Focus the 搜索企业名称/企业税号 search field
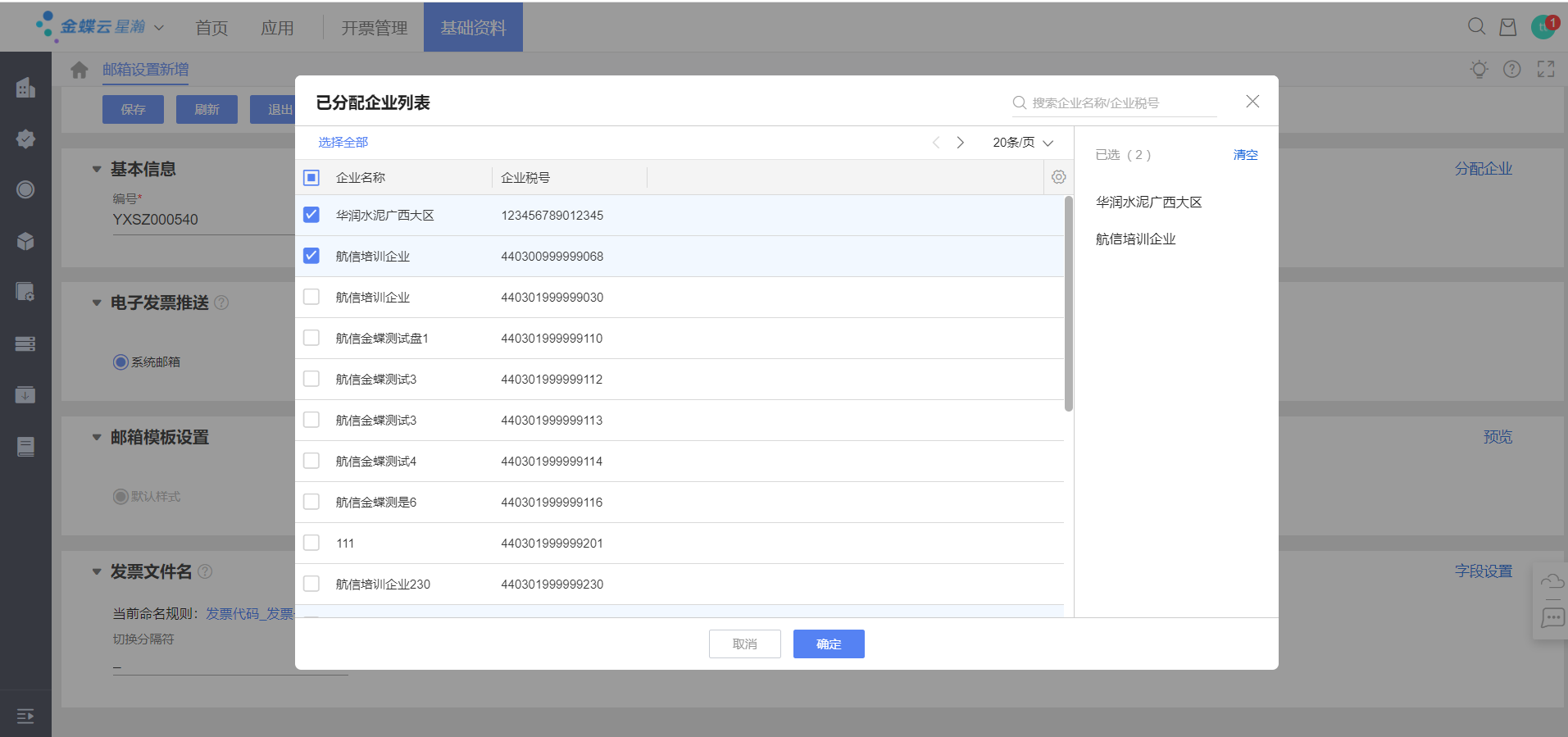This screenshot has height=737, width=1568. tap(1115, 102)
